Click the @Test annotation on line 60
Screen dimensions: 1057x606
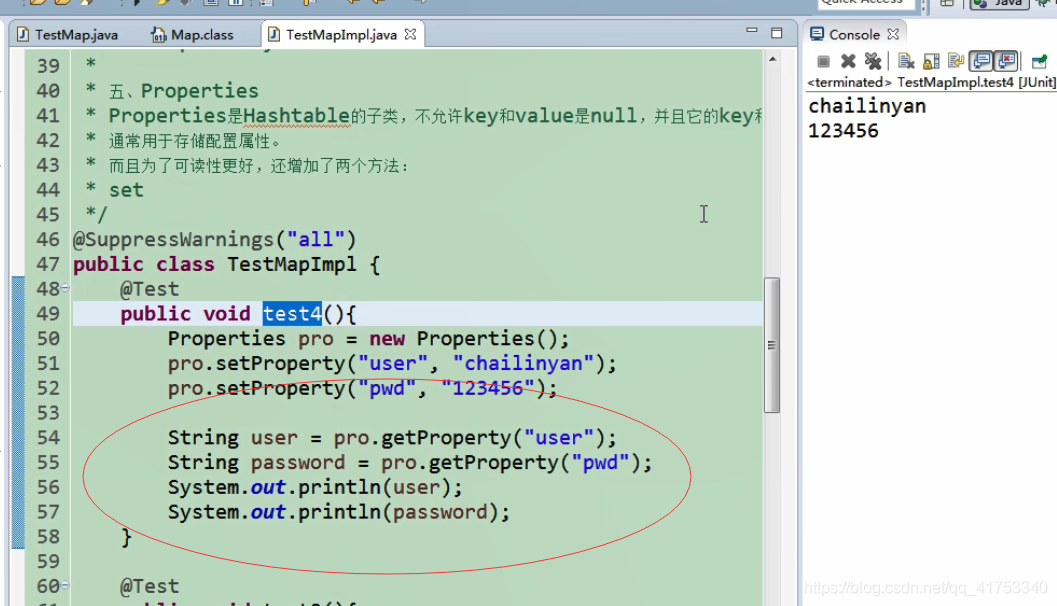tap(150, 586)
